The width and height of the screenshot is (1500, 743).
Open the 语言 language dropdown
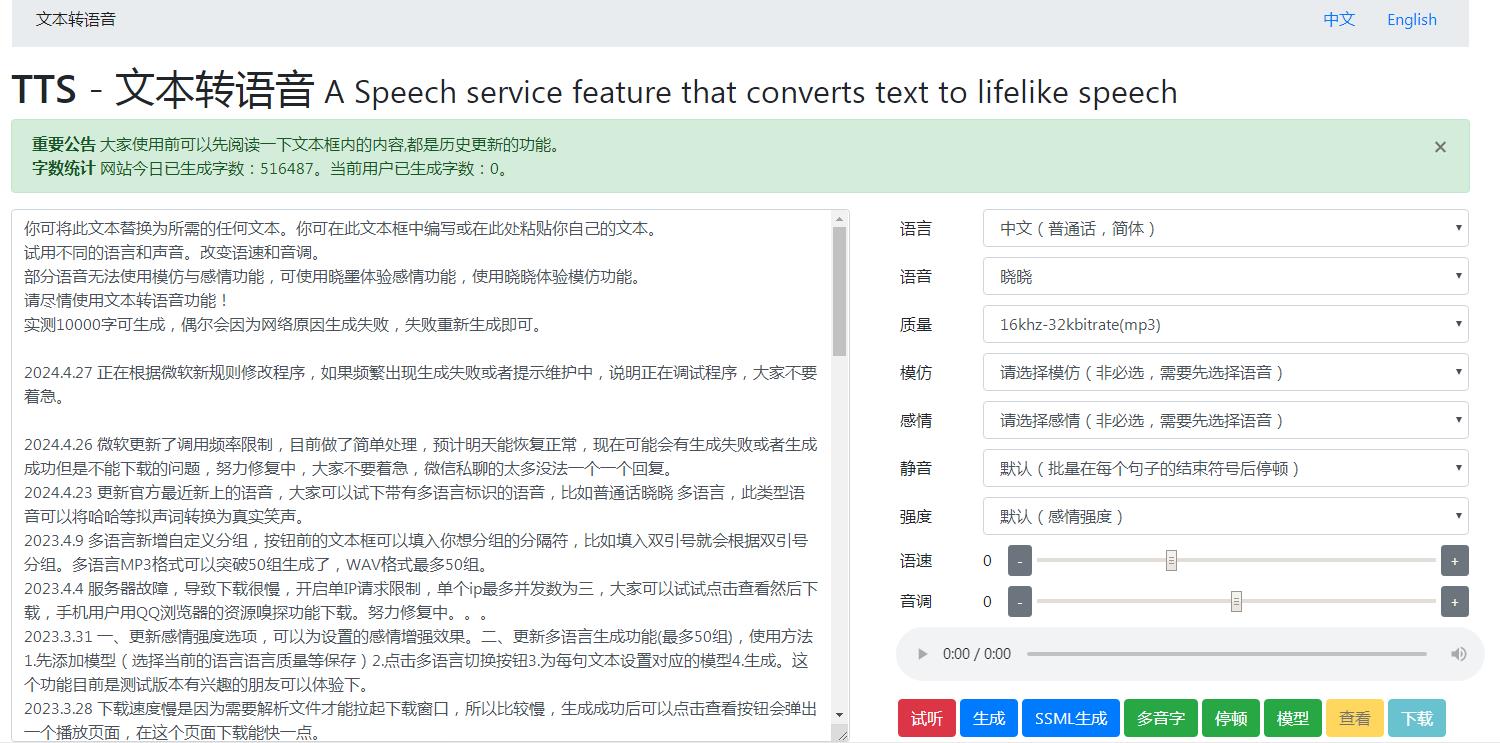coord(1224,228)
